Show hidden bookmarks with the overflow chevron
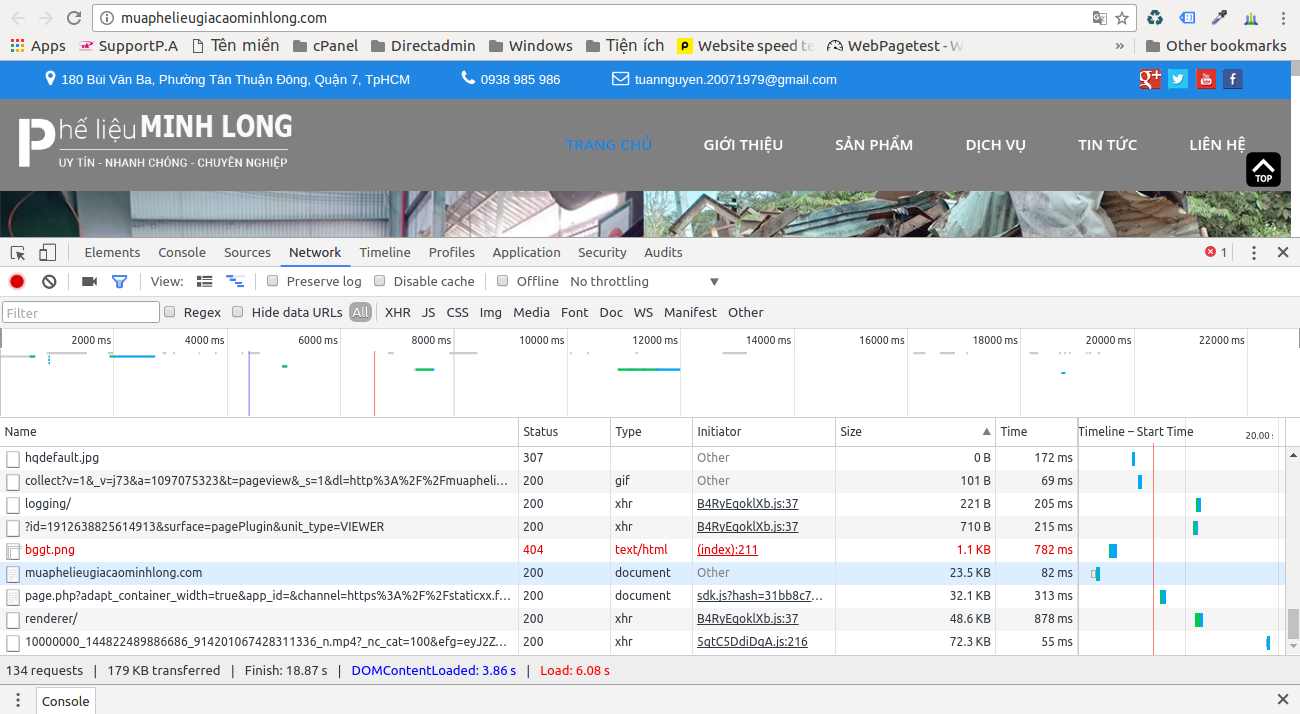The height and width of the screenshot is (714, 1300). (x=1120, y=46)
